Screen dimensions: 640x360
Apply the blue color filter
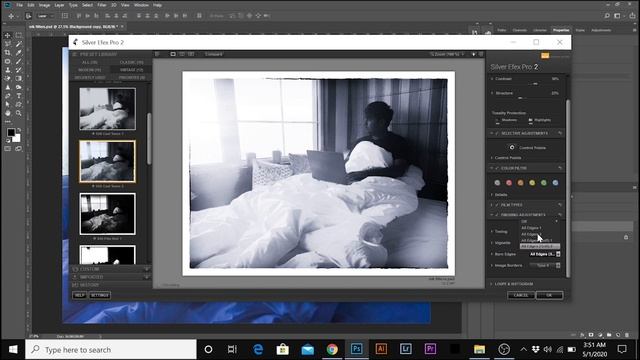click(x=556, y=183)
